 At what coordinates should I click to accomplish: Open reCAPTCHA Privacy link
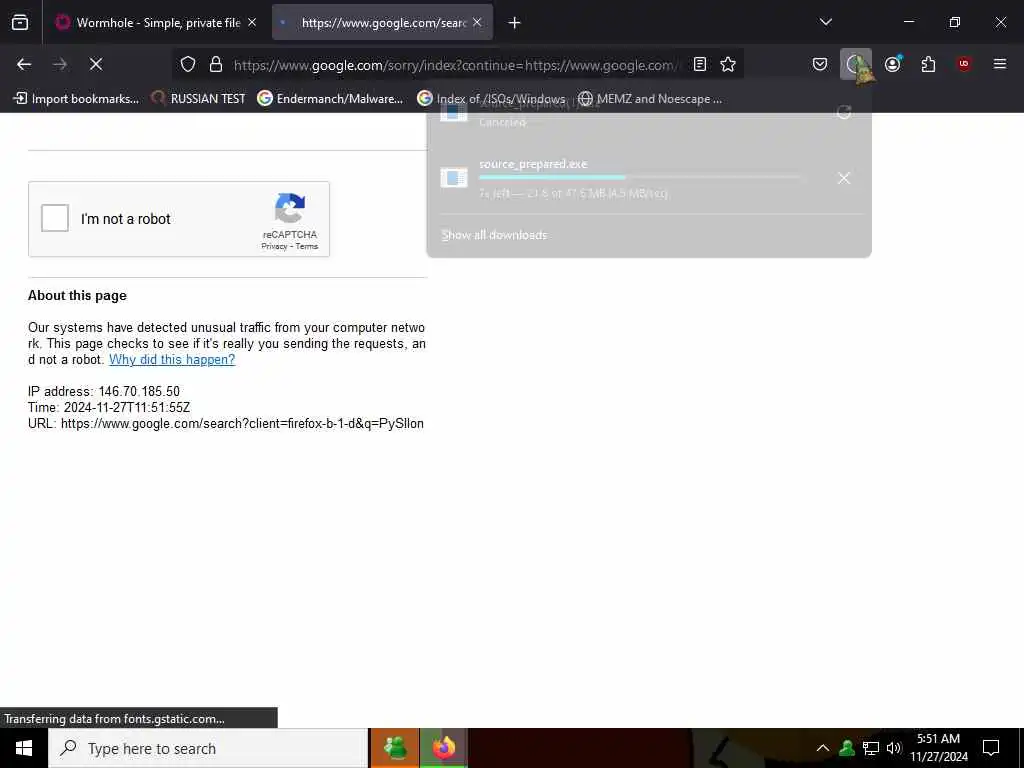(274, 246)
